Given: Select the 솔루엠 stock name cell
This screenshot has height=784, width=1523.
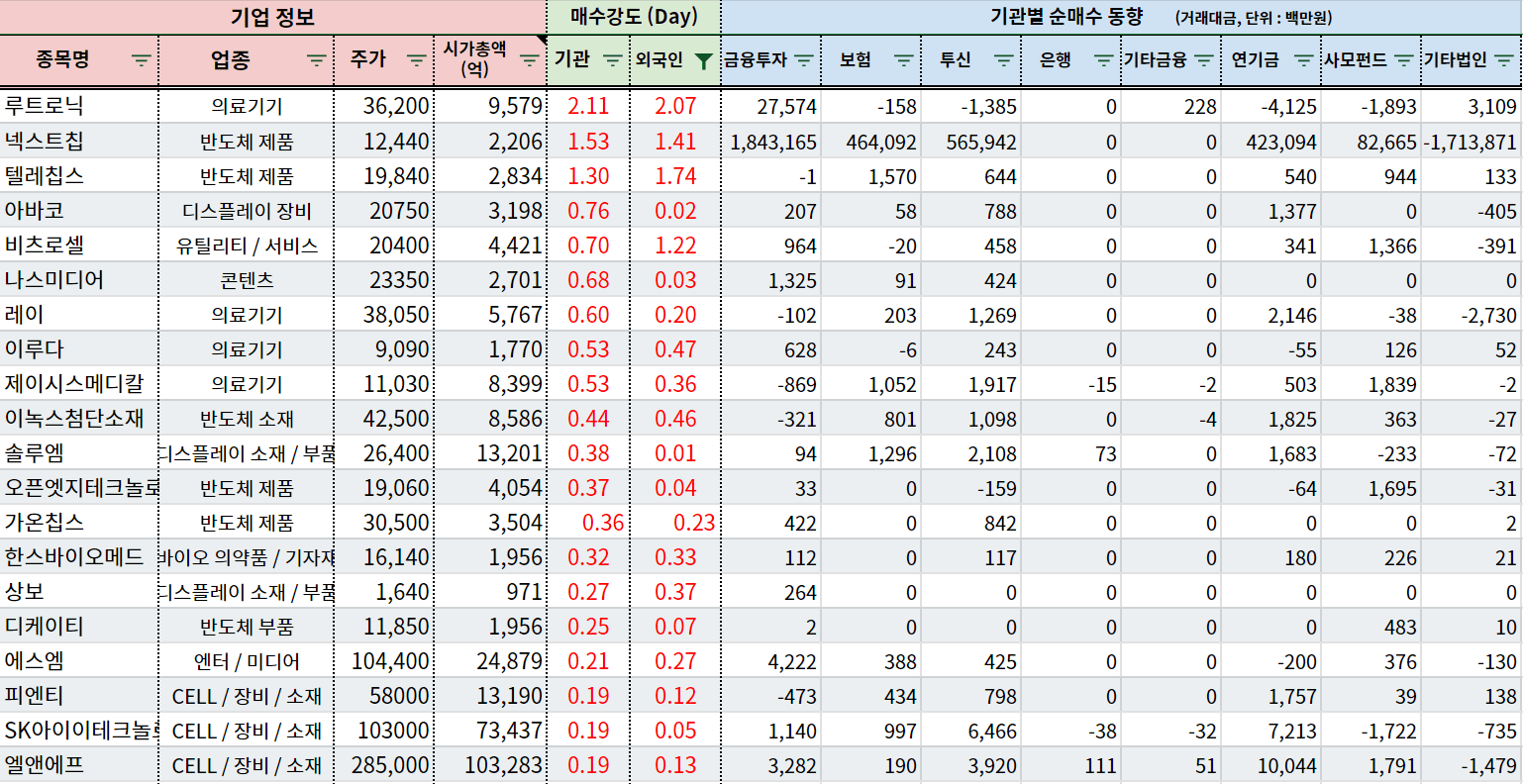Looking at the screenshot, I should (79, 452).
